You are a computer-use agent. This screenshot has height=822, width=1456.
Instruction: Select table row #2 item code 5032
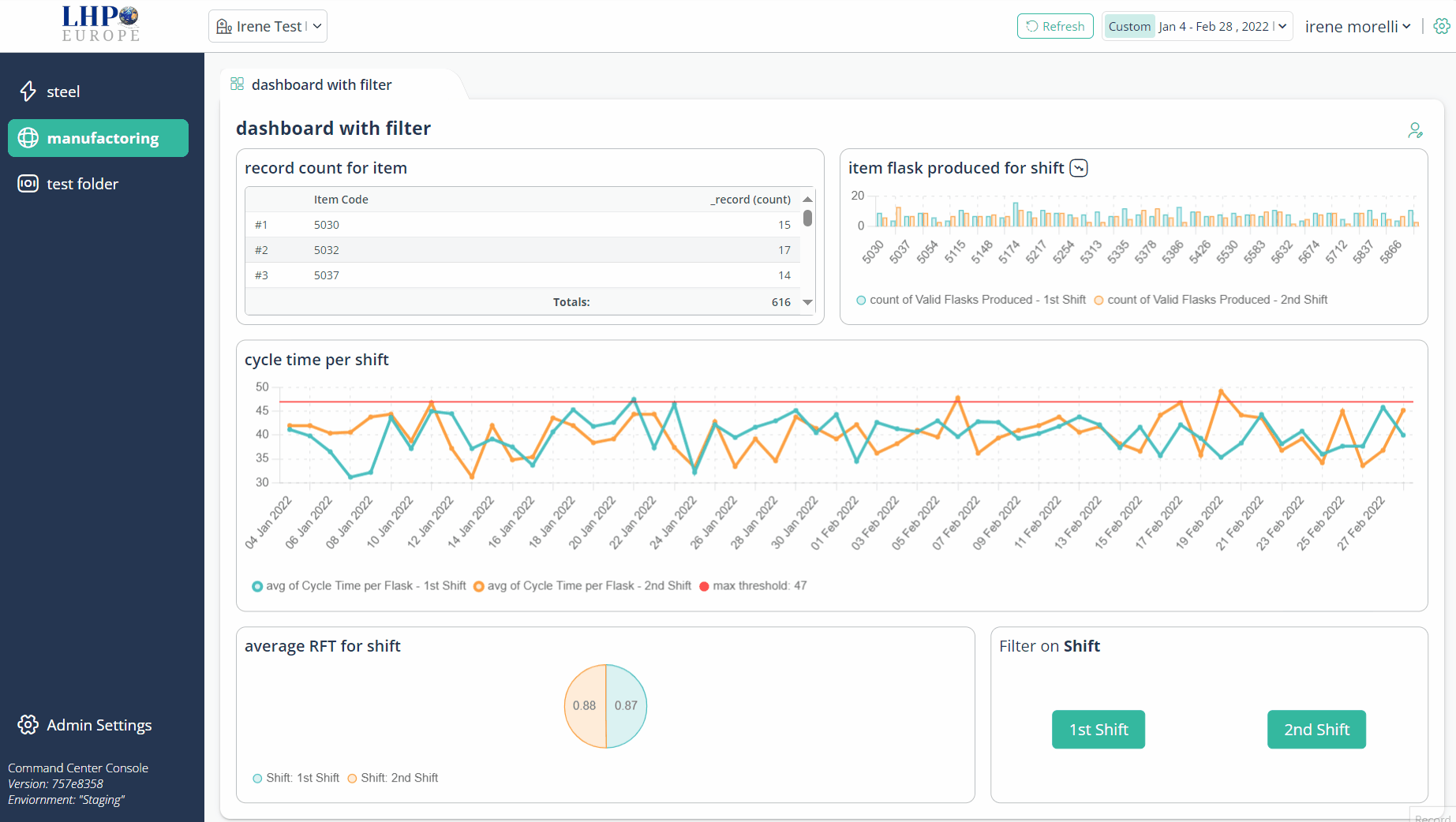tap(522, 250)
